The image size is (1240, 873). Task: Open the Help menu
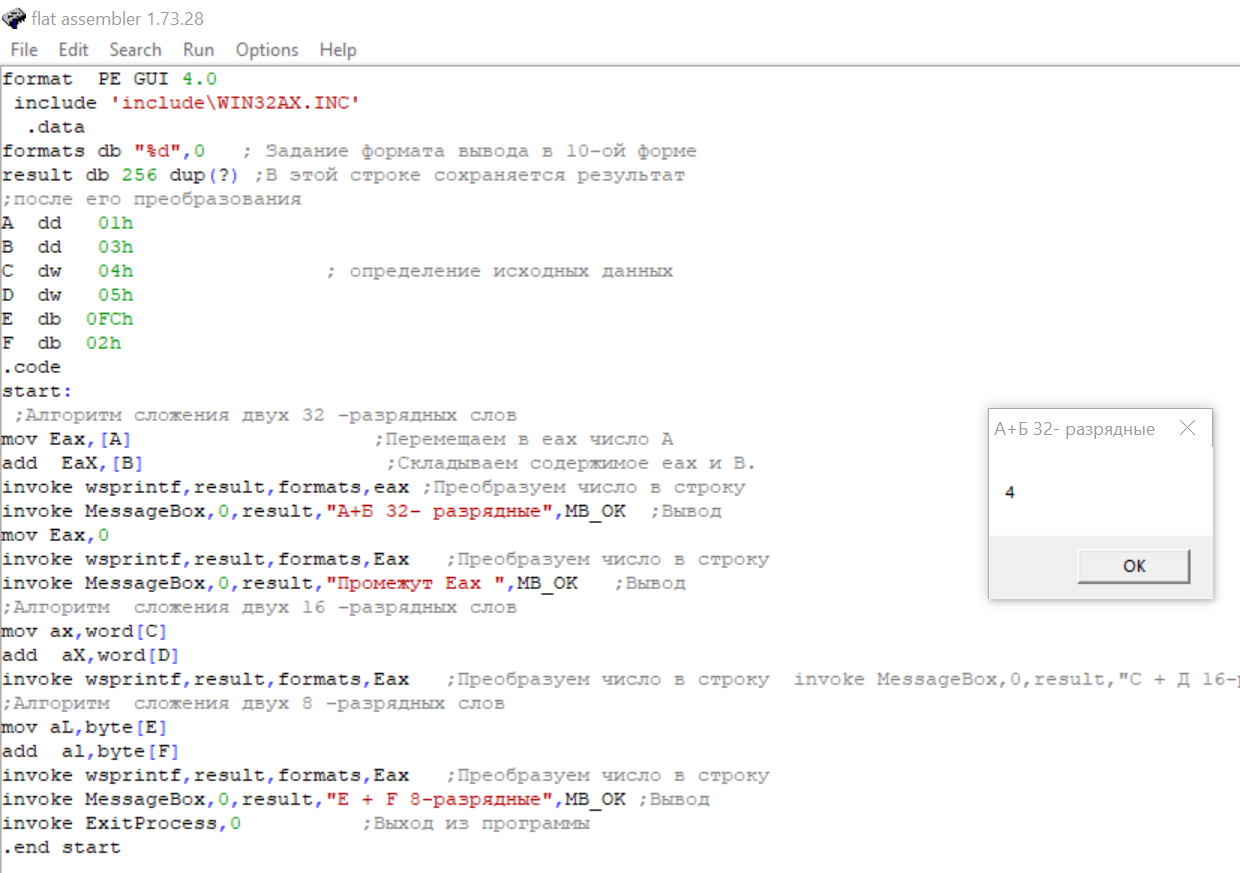coord(338,49)
